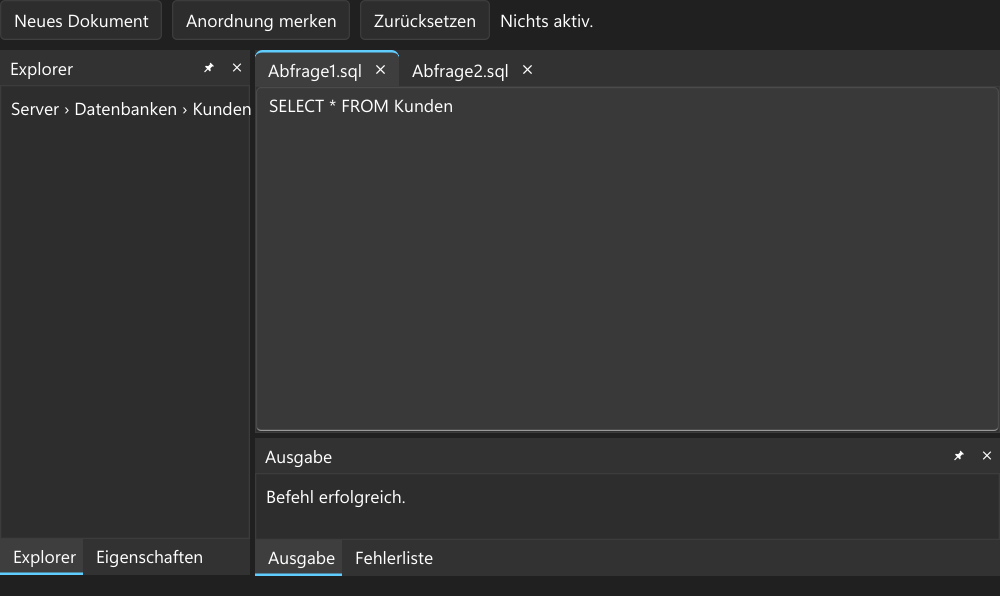The image size is (1000, 596).
Task: Click the Neues Dokument button
Action: [81, 20]
